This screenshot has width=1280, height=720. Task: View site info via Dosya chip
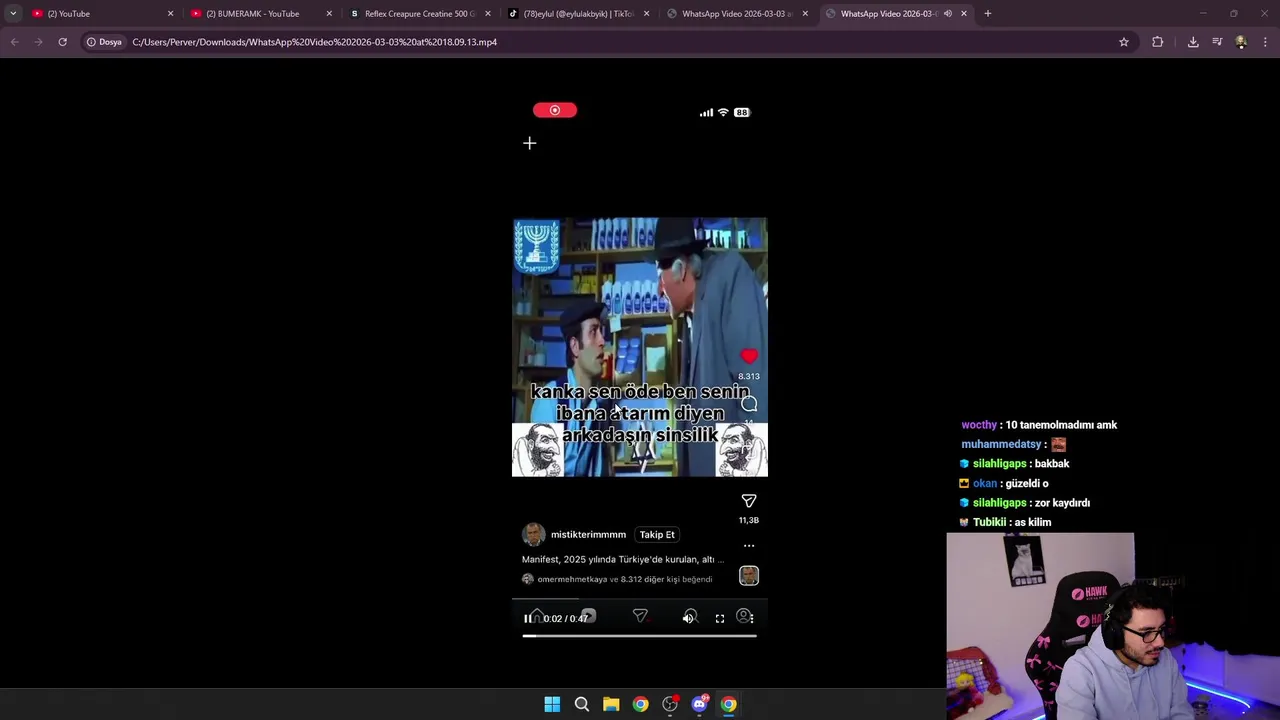click(104, 42)
